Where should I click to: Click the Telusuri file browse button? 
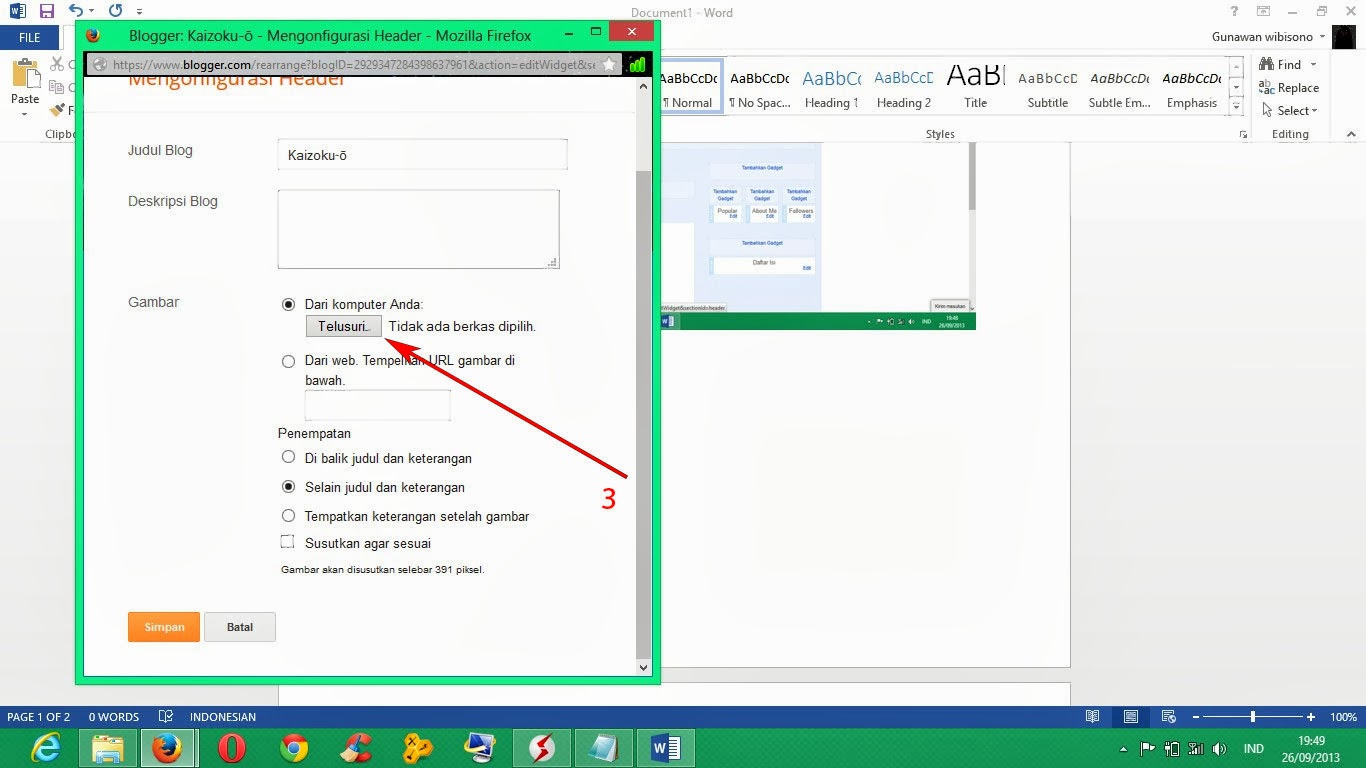pyautogui.click(x=342, y=325)
